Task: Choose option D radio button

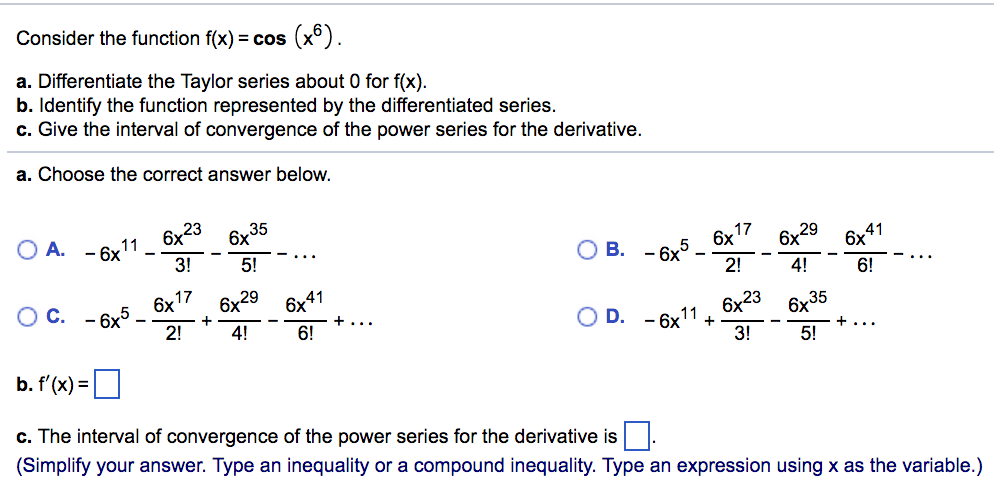Action: 586,317
